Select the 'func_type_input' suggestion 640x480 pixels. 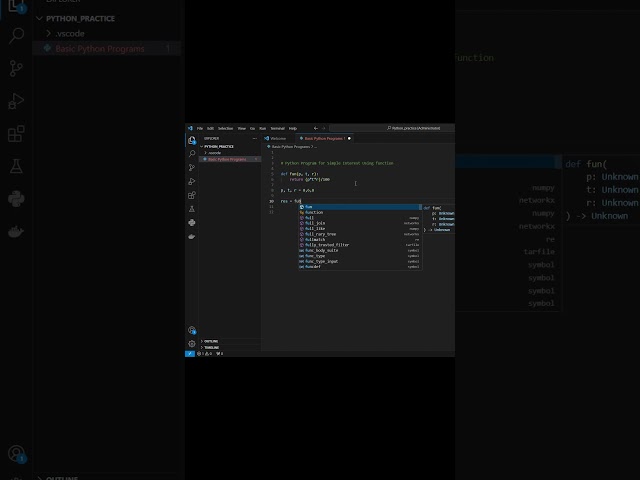(x=359, y=261)
